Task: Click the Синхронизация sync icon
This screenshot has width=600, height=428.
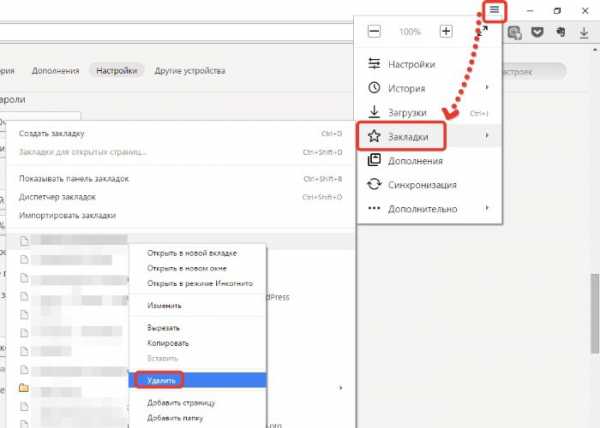Action: coord(375,185)
